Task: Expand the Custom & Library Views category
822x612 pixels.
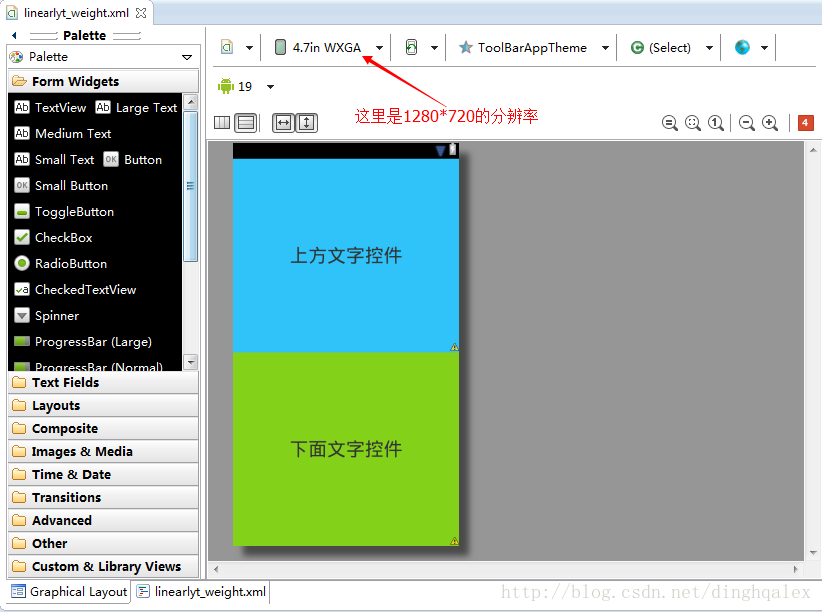Action: (x=103, y=566)
